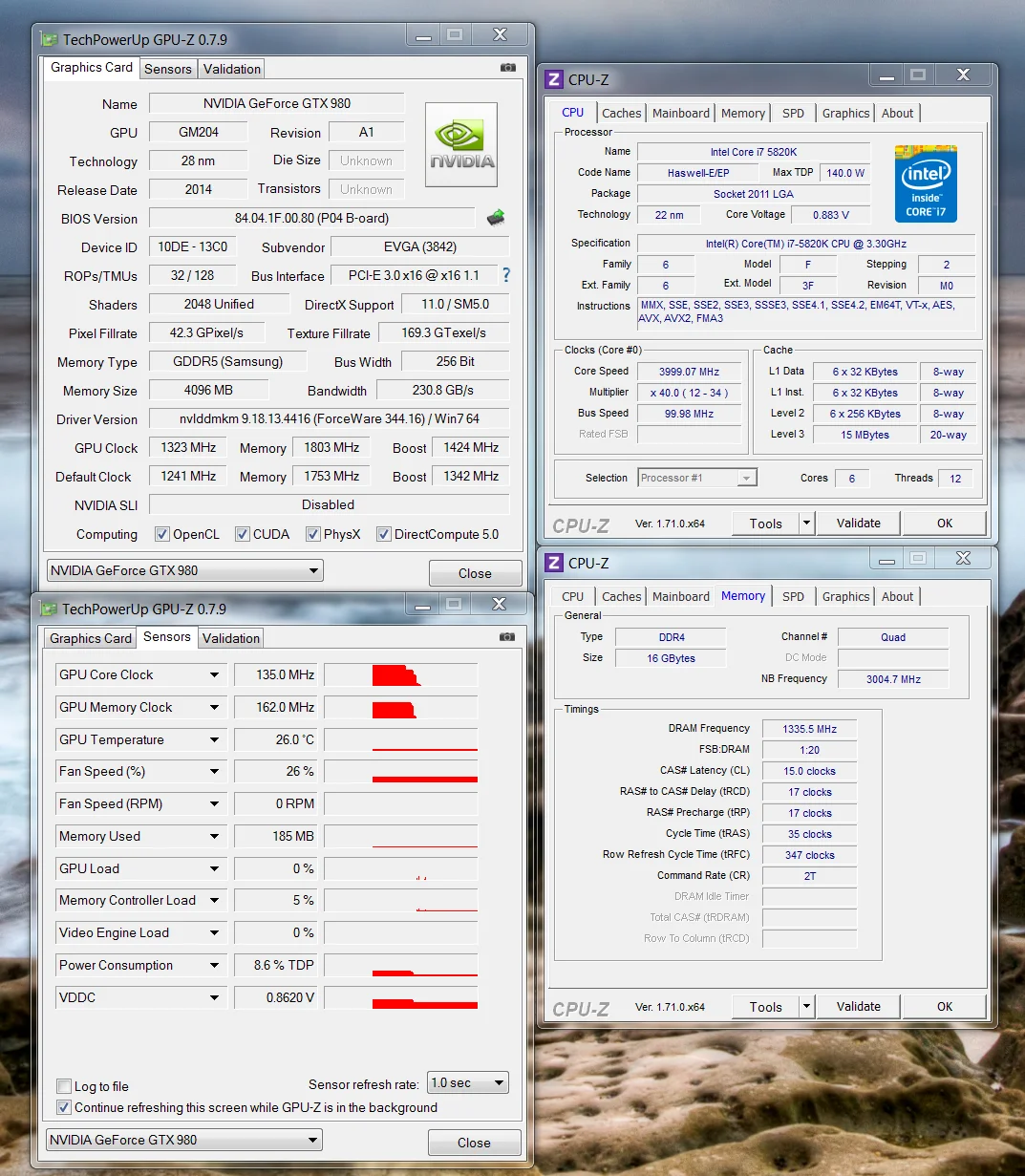Click the CPU-Z title bar icon of the Memory window

point(554,563)
